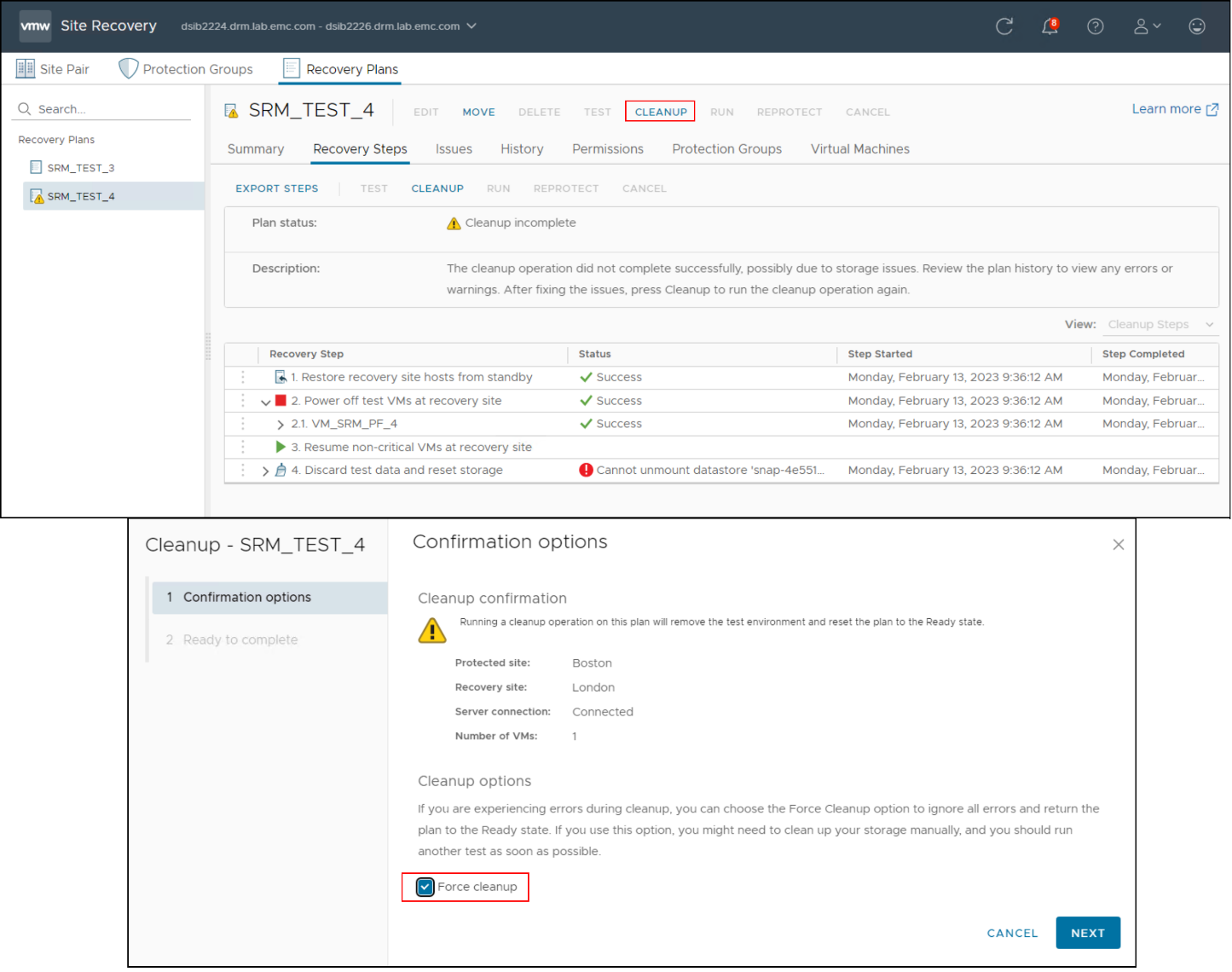This screenshot has width=1232, height=972.
Task: Click the vmw logo in the header
Action: (x=35, y=26)
